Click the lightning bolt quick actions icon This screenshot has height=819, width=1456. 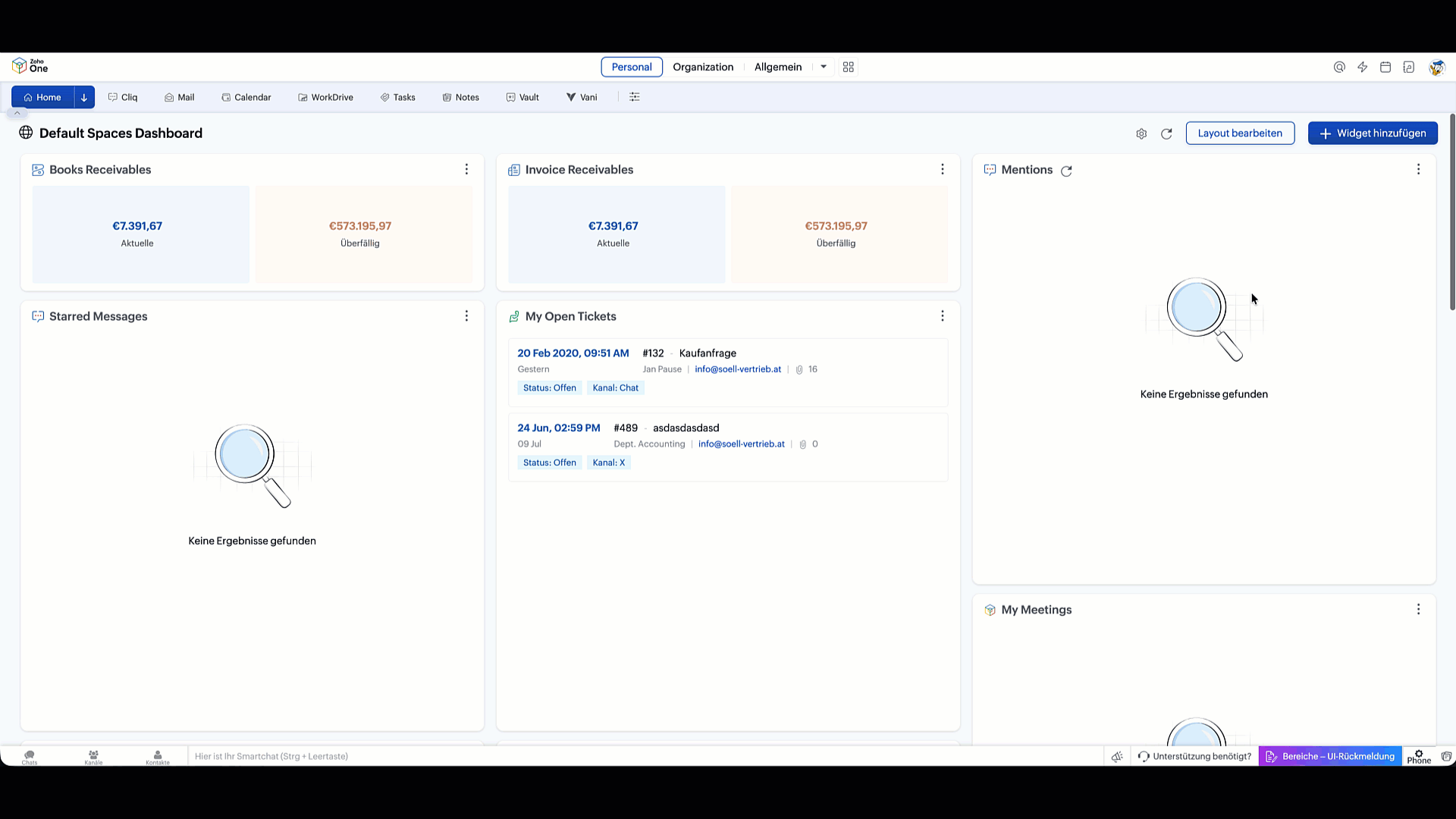point(1363,67)
